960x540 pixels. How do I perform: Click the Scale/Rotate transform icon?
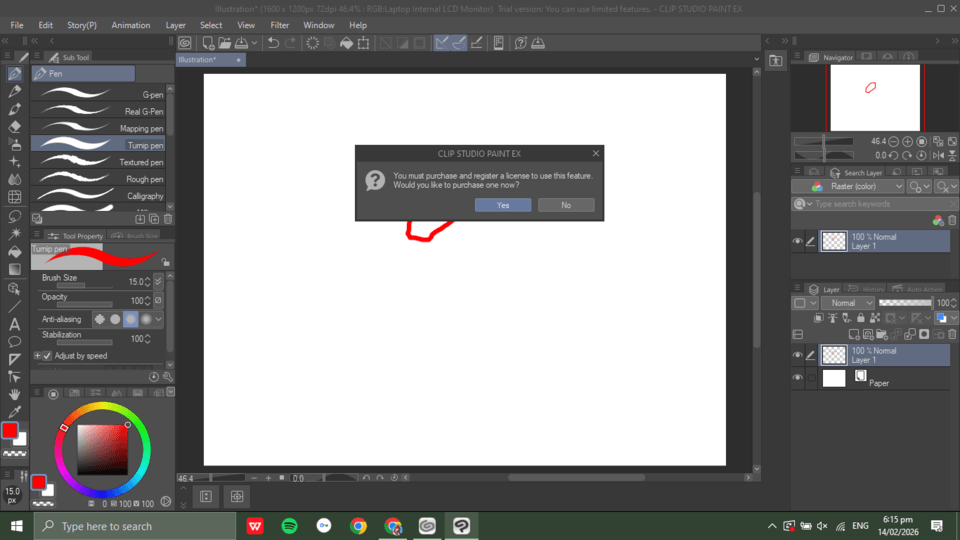(x=364, y=43)
